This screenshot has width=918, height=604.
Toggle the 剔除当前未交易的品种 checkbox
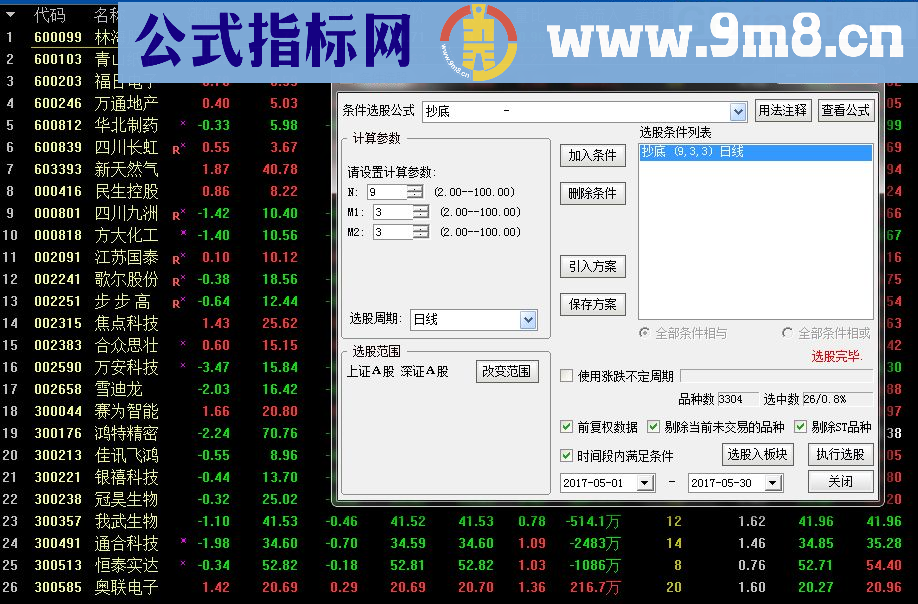click(x=653, y=427)
